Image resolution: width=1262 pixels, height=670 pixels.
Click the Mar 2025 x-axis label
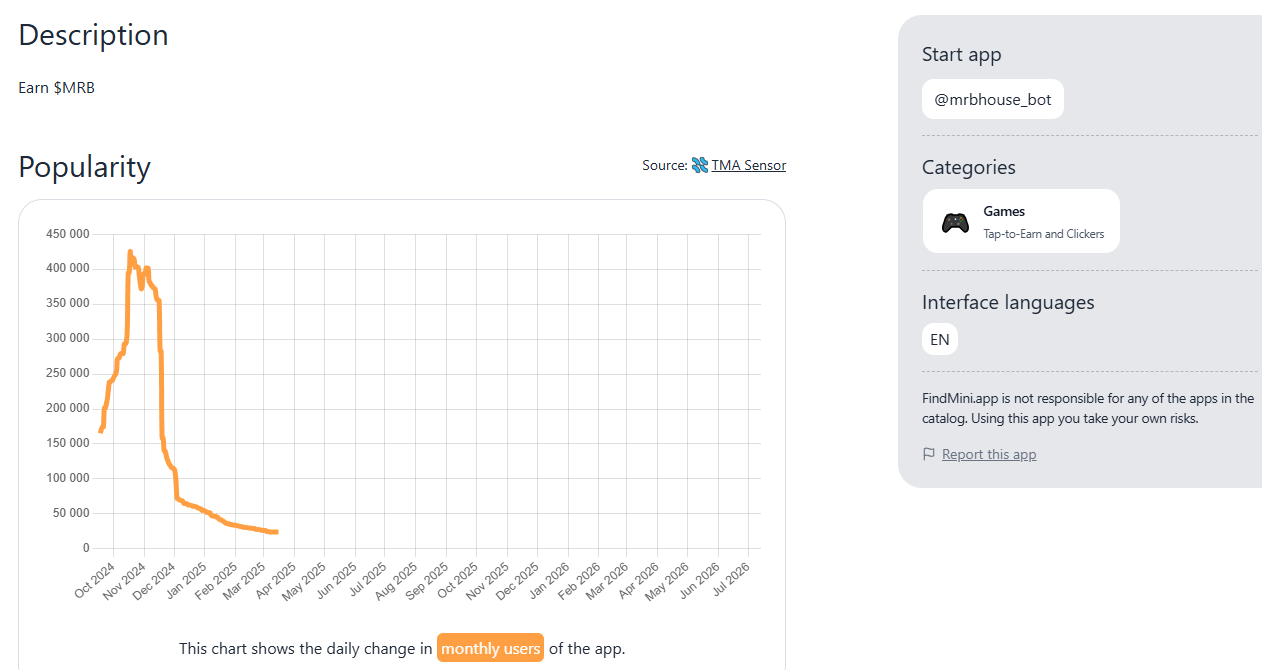point(246,580)
